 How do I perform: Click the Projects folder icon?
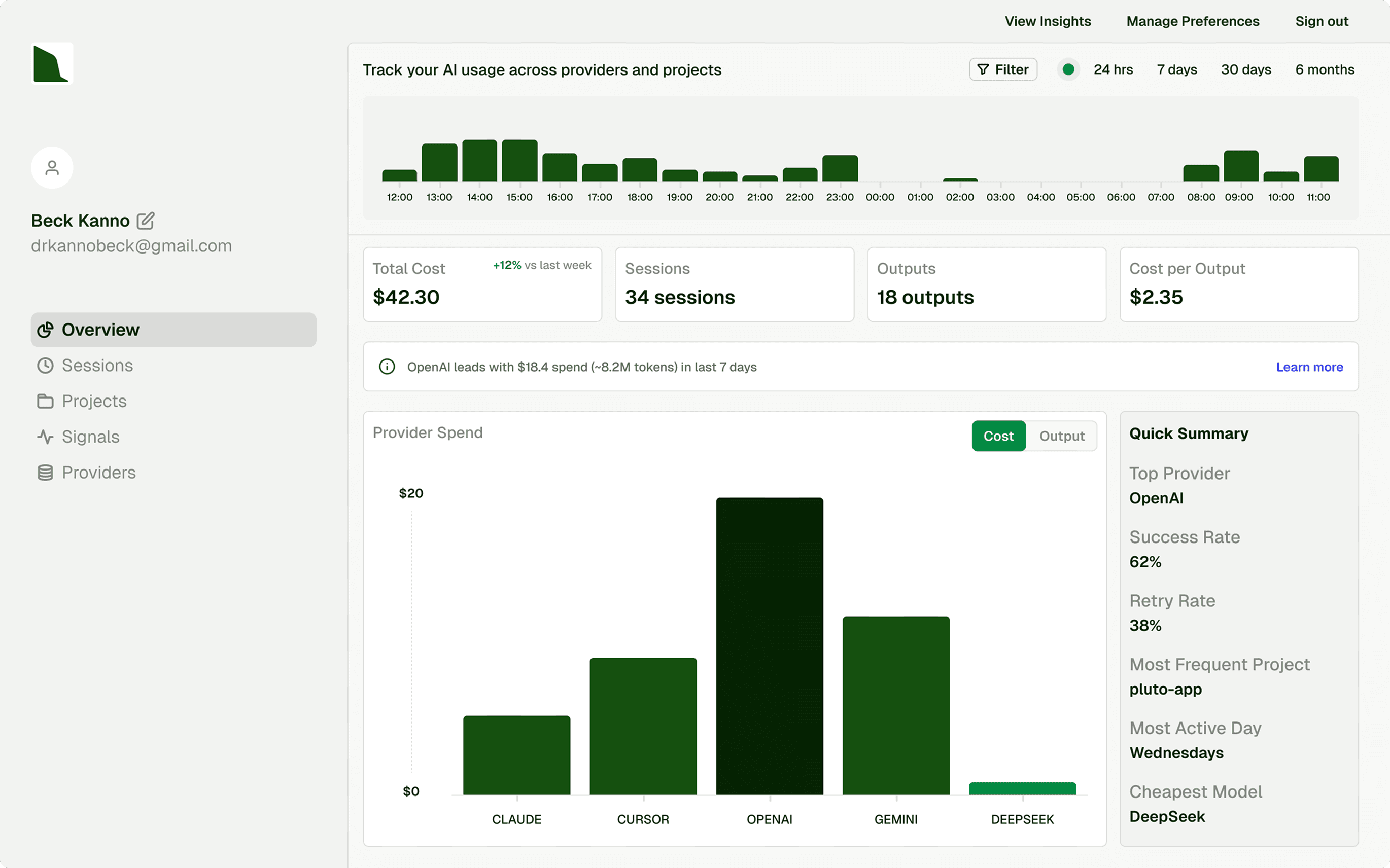(45, 401)
